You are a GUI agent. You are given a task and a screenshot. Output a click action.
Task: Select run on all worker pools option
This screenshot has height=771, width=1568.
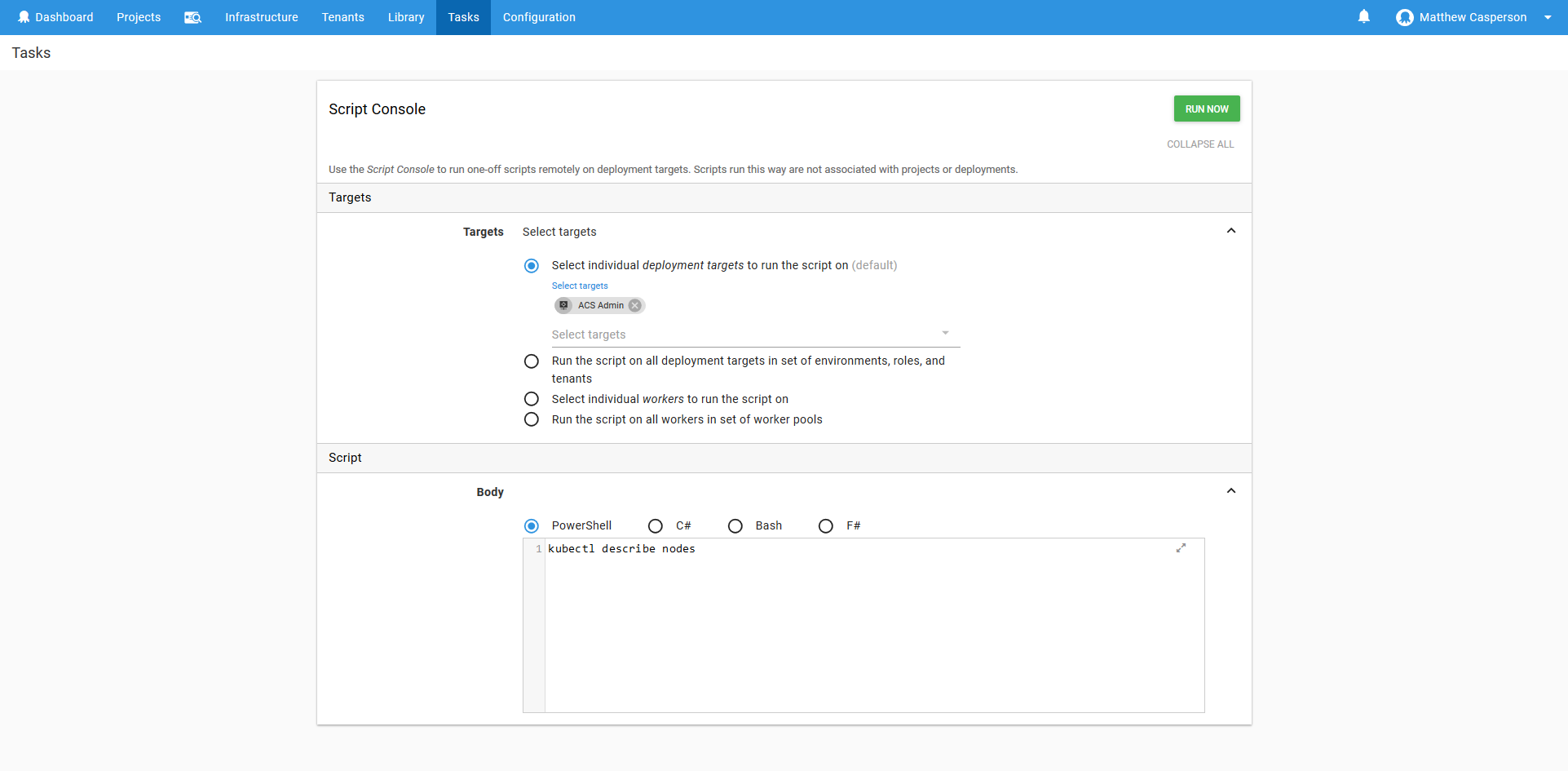[532, 419]
